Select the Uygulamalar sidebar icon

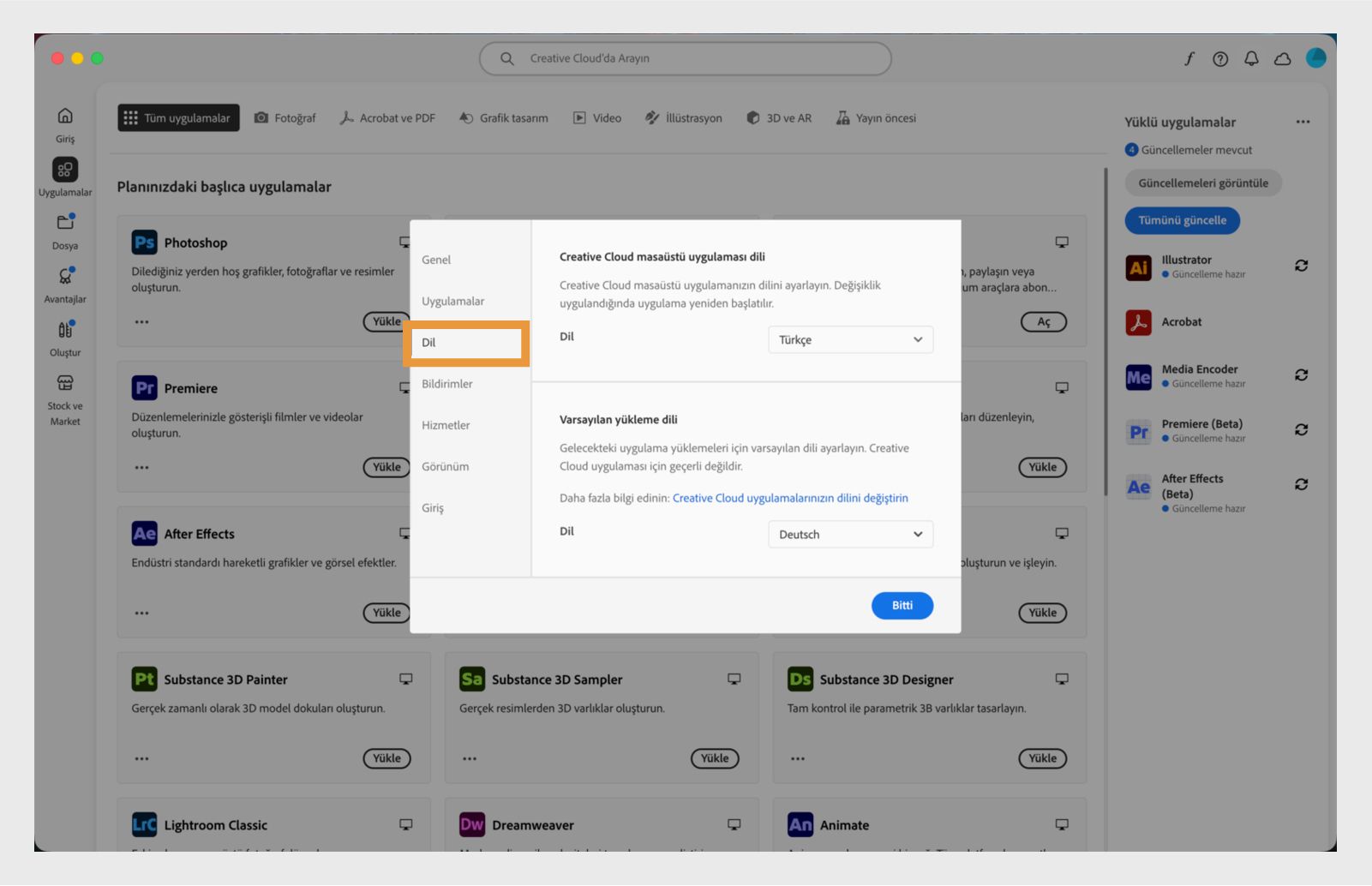(x=65, y=170)
